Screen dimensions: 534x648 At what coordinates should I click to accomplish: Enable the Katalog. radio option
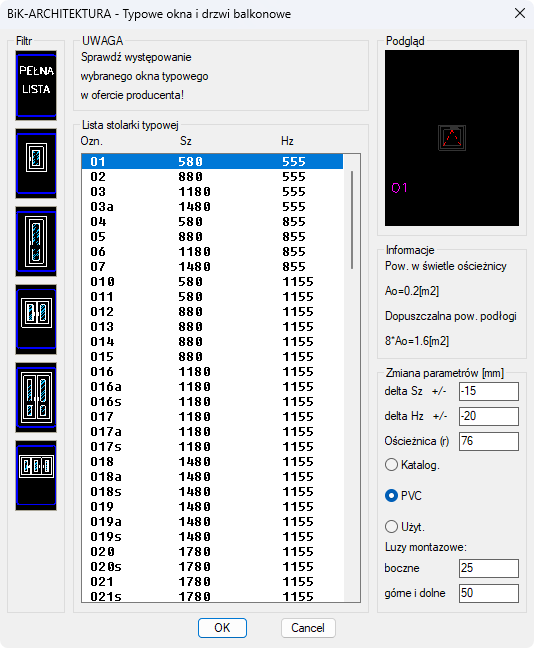[391, 465]
